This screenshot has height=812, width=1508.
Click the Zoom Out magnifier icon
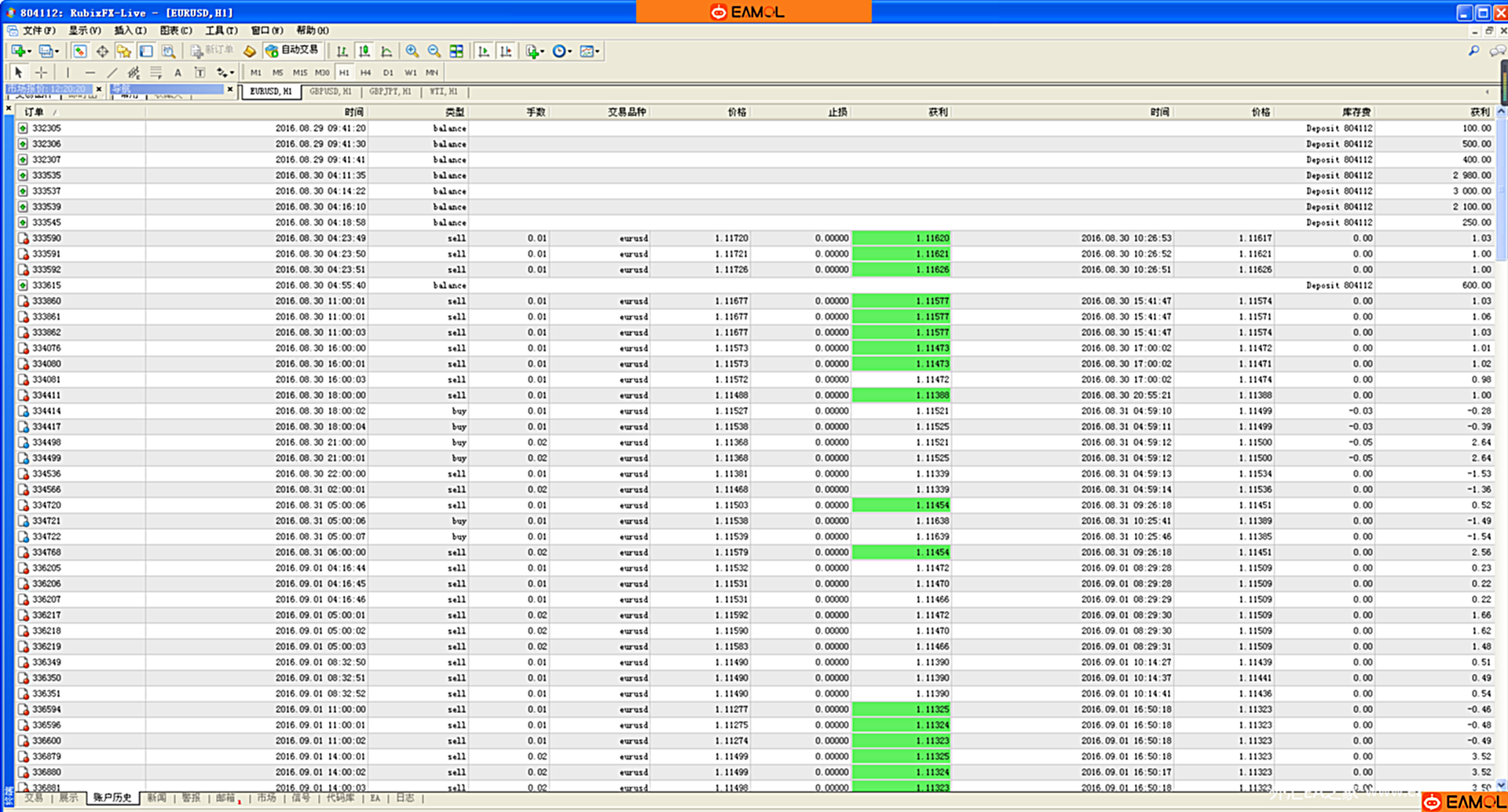click(x=434, y=51)
